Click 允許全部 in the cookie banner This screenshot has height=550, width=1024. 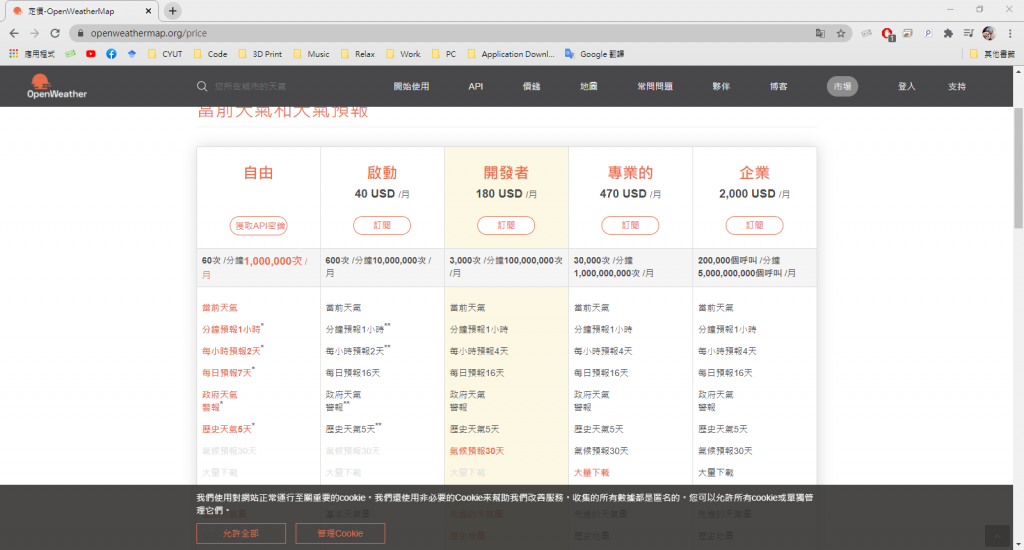point(241,534)
